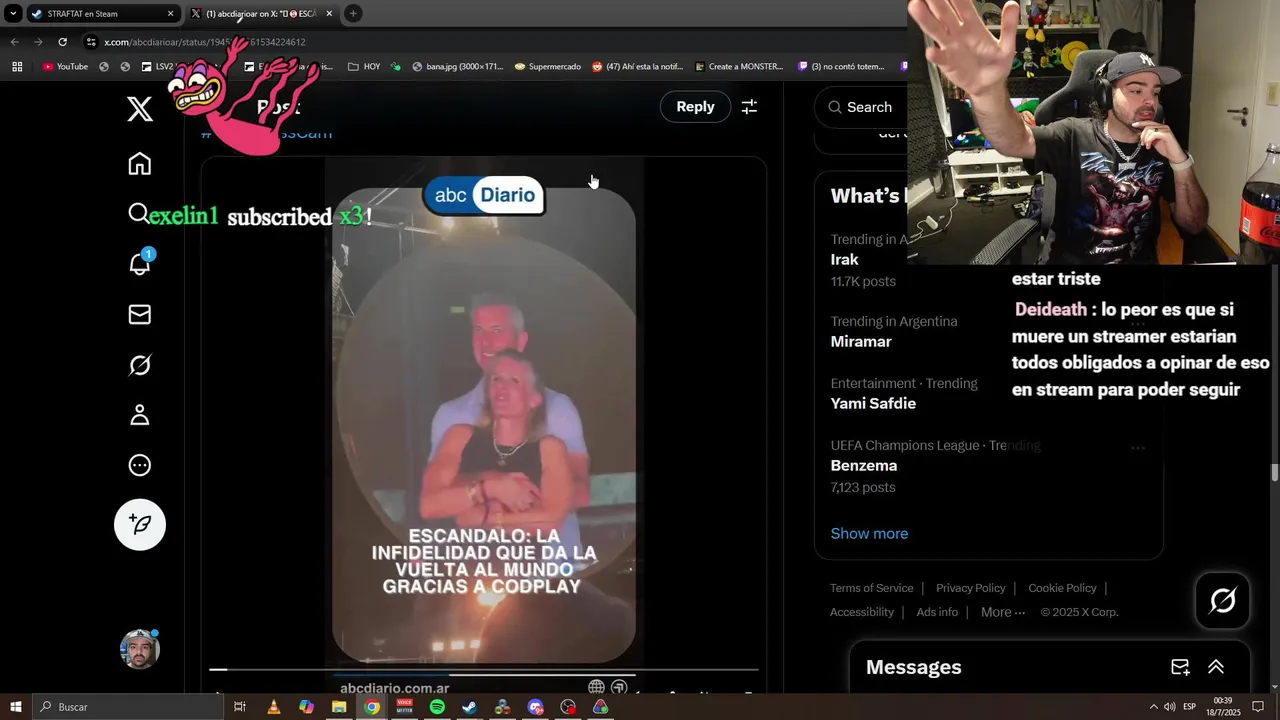Open Task View on the taskbar
1280x720 pixels.
tap(240, 707)
